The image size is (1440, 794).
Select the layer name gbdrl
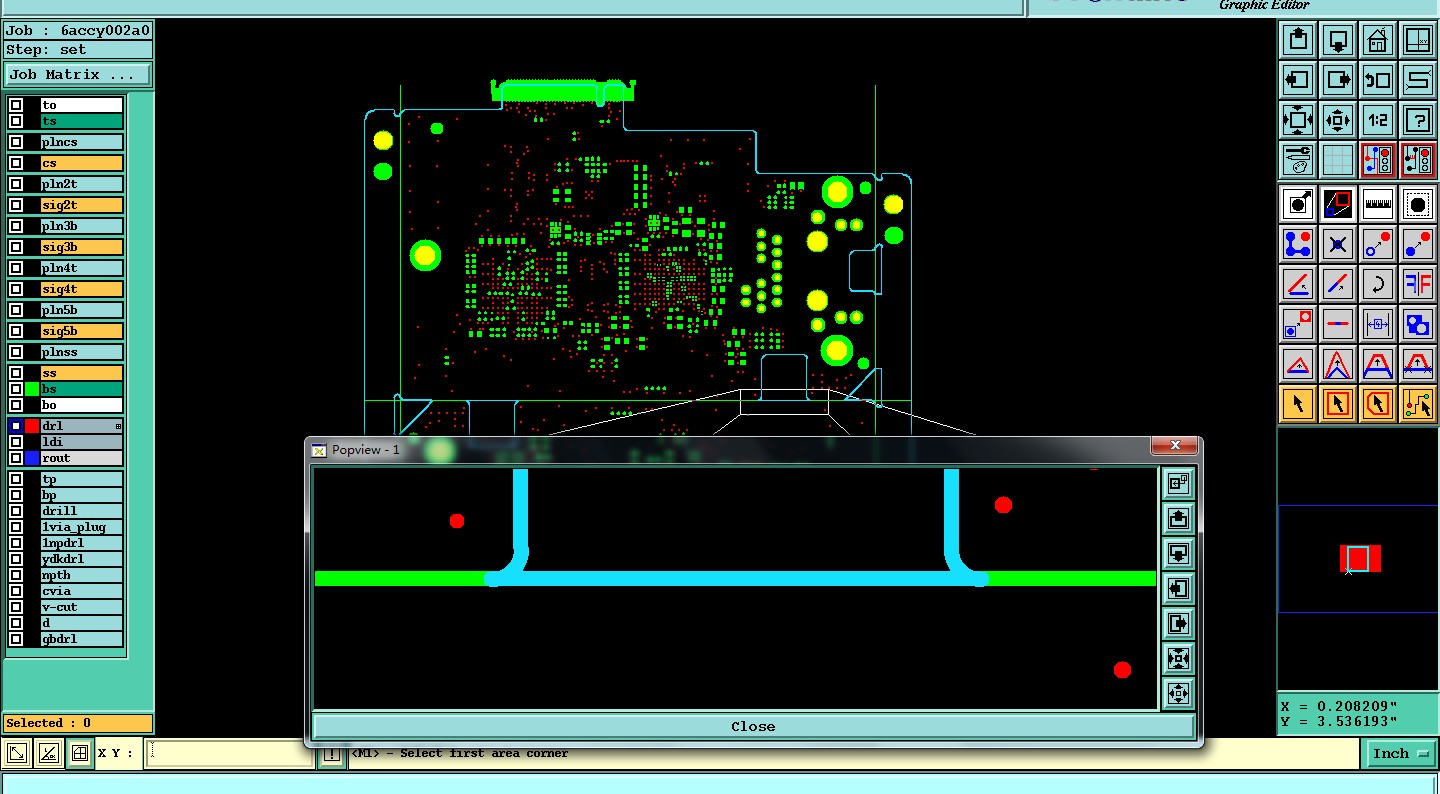81,639
